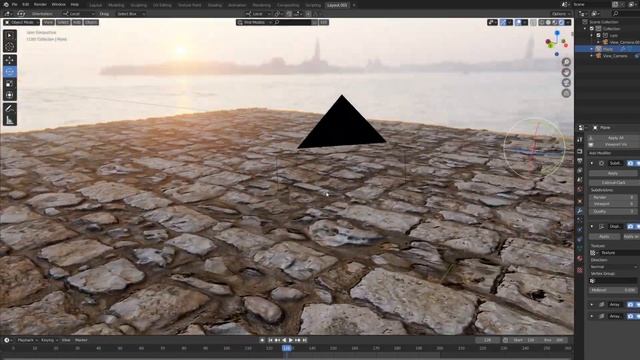
Task: Click the viewport zoom magnifier icon
Action: point(566,62)
